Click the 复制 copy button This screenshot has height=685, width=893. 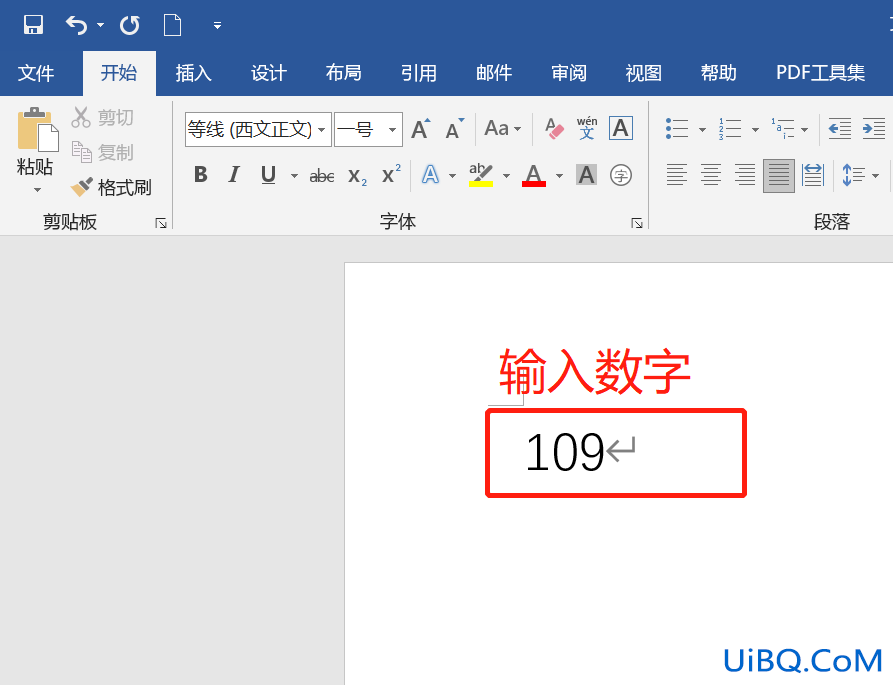(x=103, y=153)
